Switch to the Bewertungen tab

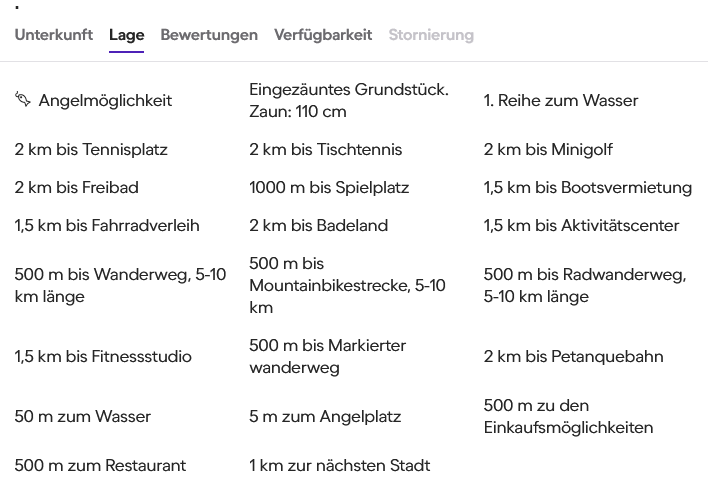pyautogui.click(x=209, y=35)
